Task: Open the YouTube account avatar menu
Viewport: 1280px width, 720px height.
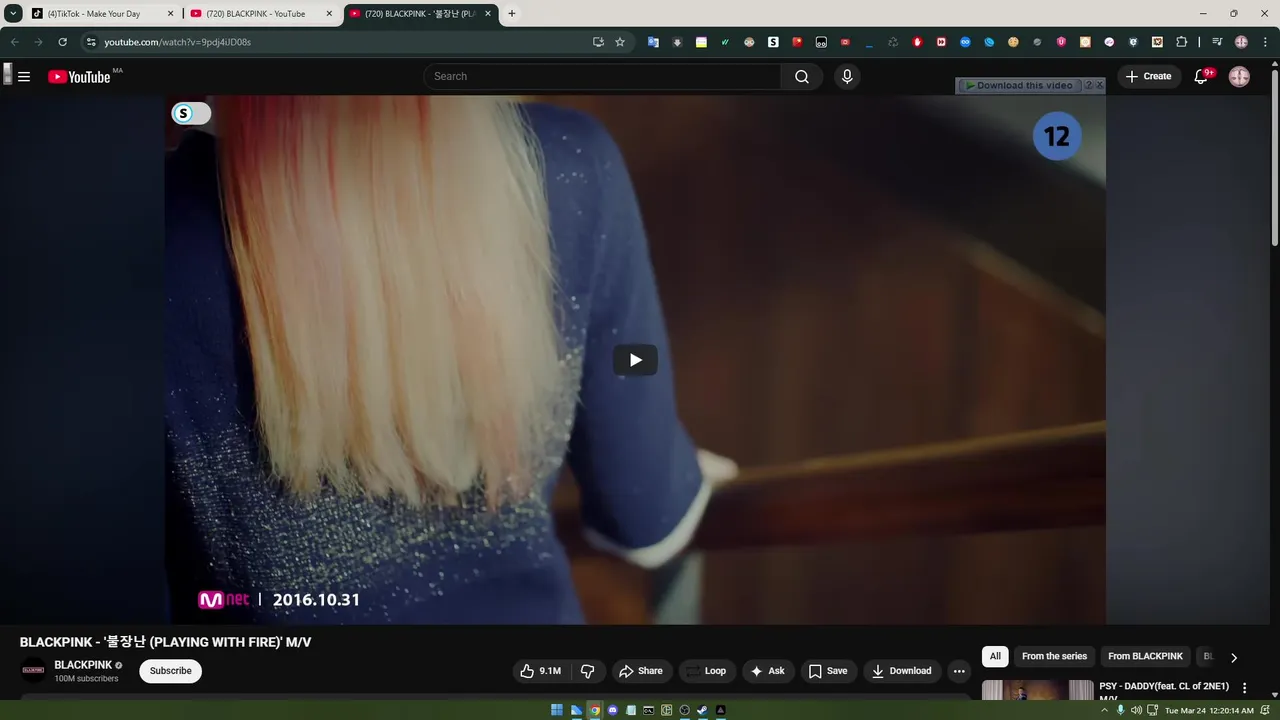Action: coord(1239,77)
